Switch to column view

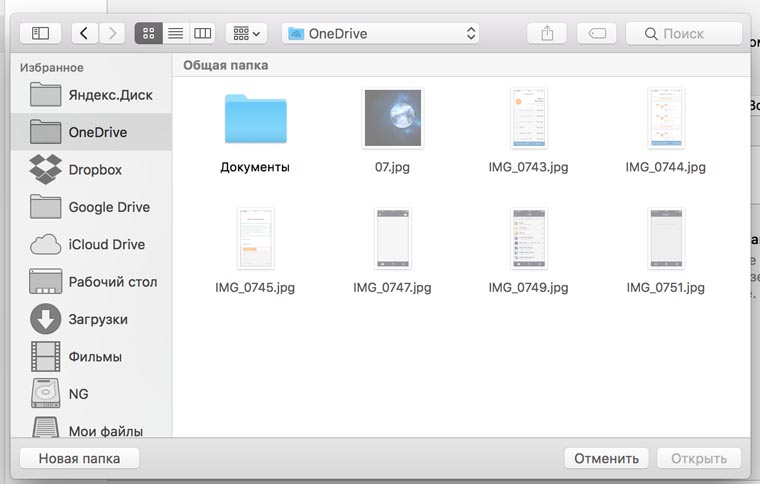click(x=202, y=33)
